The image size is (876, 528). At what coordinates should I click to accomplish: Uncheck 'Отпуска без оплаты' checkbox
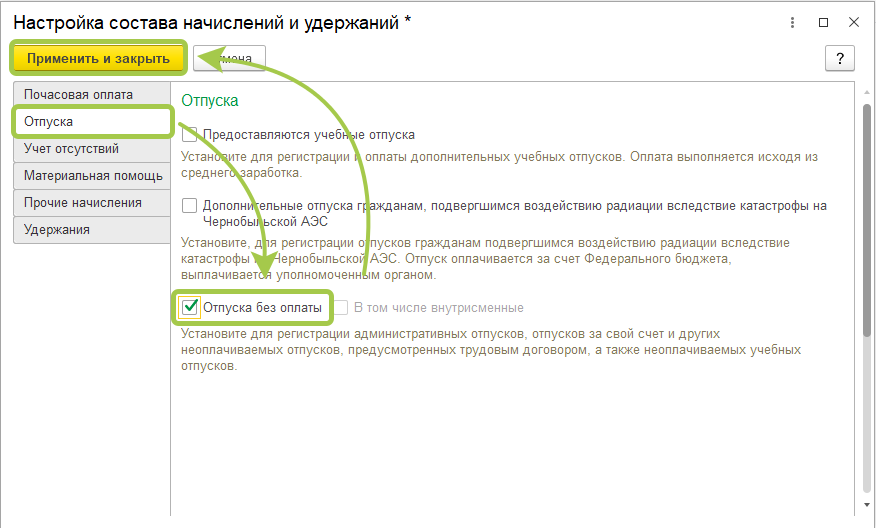190,307
